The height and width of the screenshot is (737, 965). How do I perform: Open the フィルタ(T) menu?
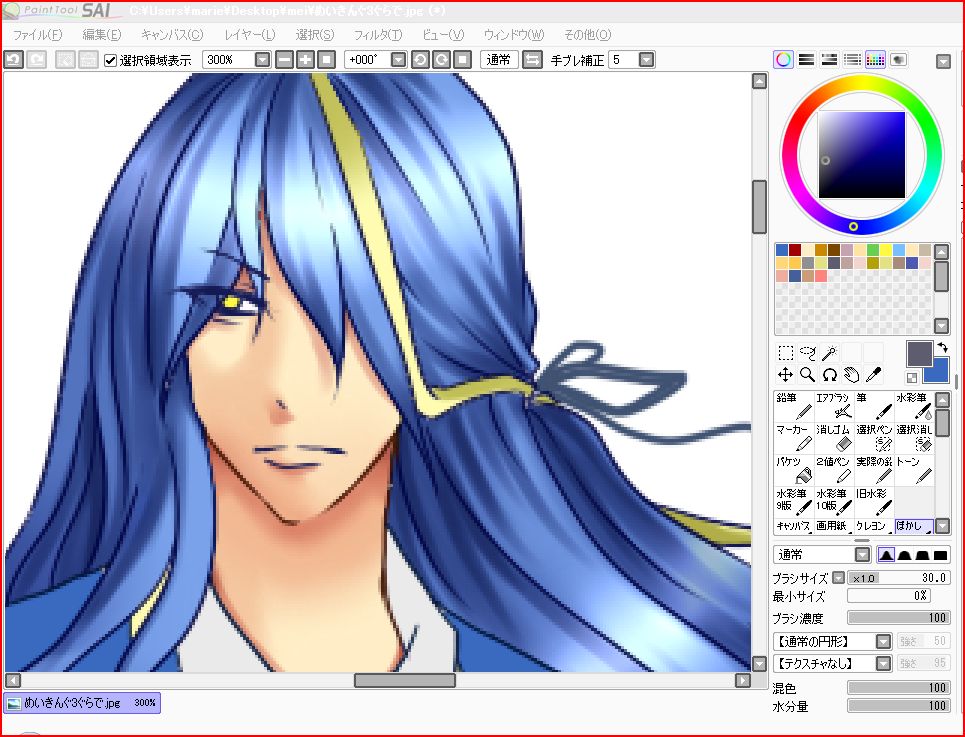click(378, 35)
